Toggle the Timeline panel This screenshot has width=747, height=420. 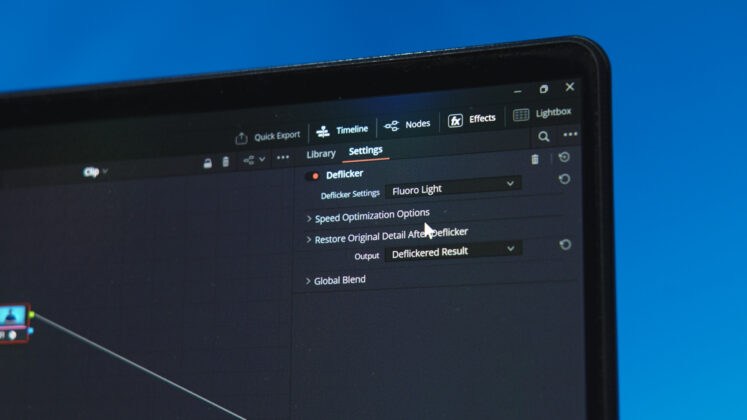[342, 130]
